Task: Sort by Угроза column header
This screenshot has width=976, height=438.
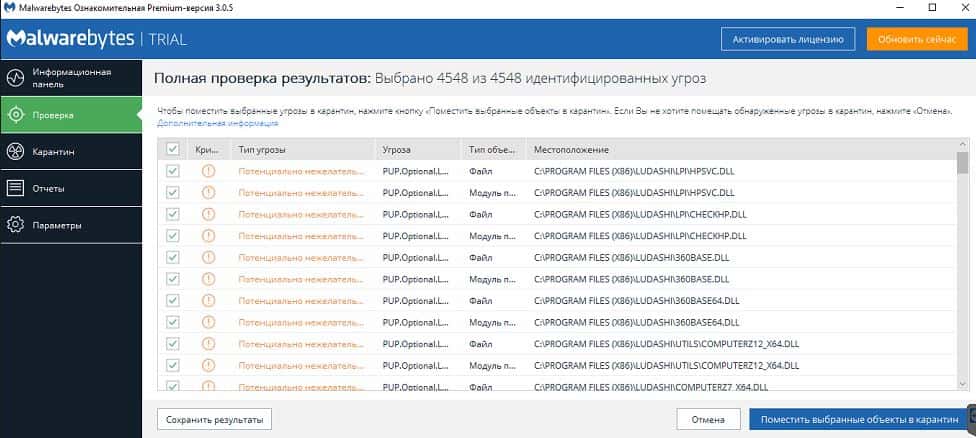Action: click(398, 149)
